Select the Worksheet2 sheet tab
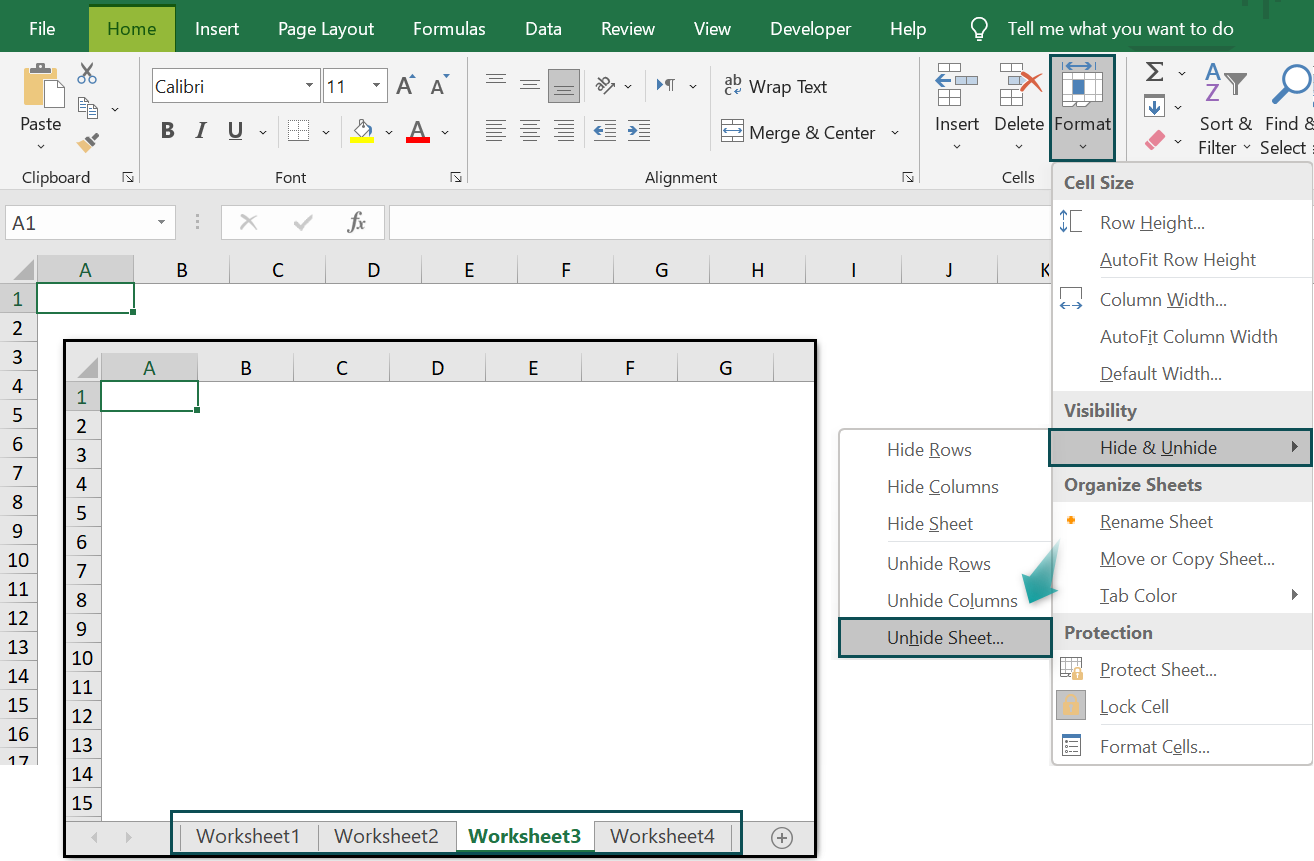This screenshot has width=1314, height=861. (x=386, y=836)
